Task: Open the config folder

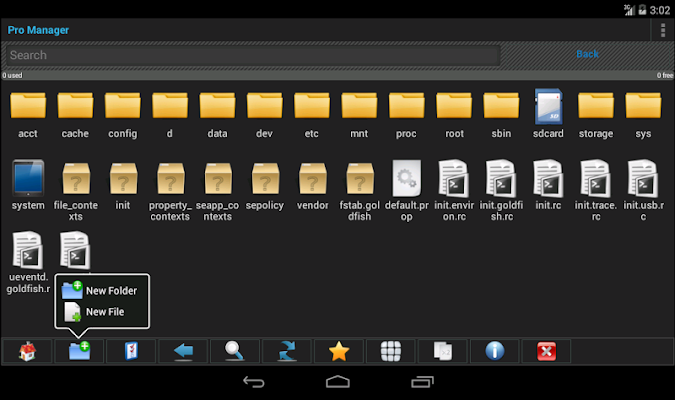Action: pyautogui.click(x=123, y=115)
